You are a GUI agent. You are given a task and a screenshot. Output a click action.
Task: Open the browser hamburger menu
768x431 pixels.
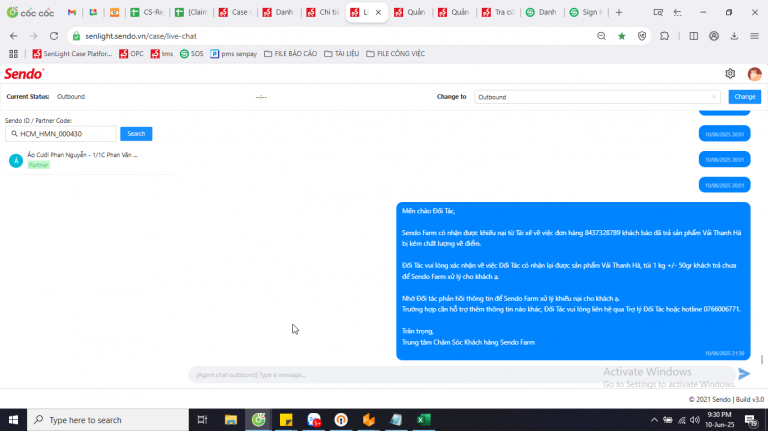[754, 36]
